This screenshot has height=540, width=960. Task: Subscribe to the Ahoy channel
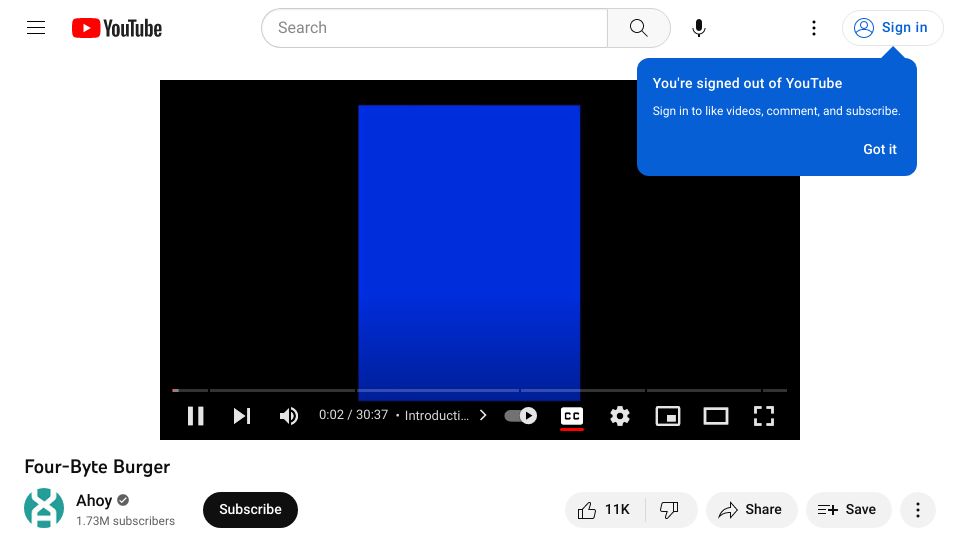(x=250, y=509)
